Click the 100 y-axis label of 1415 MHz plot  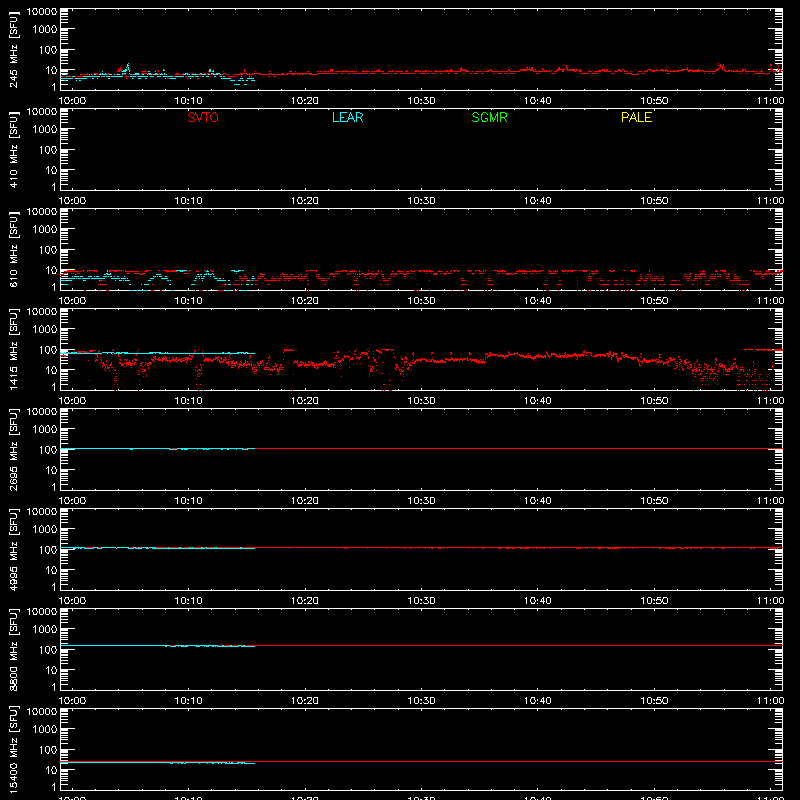pyautogui.click(x=48, y=350)
